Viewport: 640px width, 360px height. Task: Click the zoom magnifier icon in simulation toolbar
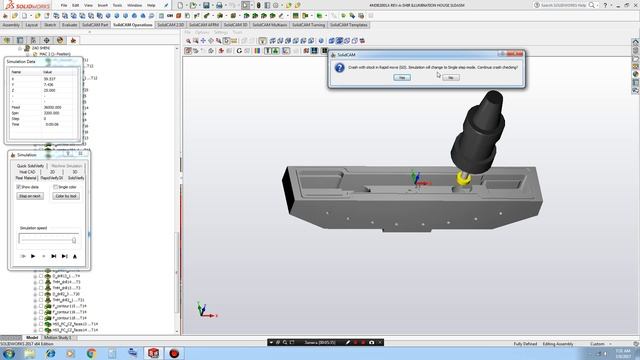tap(188, 41)
